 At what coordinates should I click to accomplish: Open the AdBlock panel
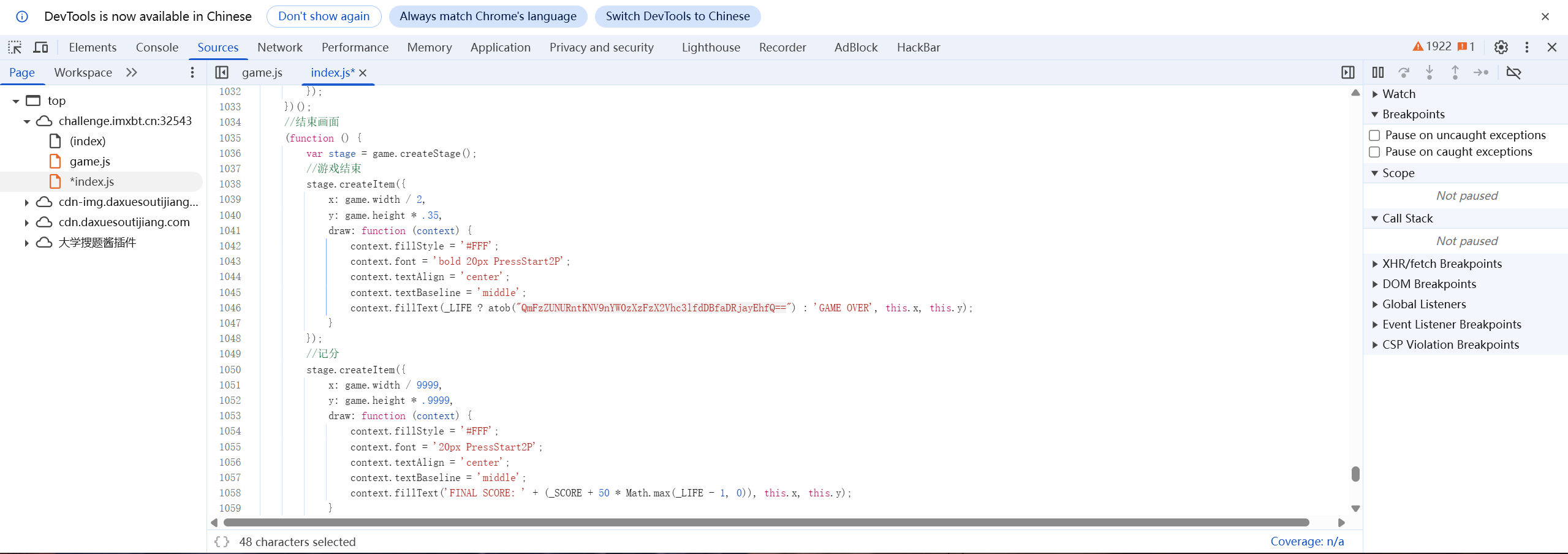pos(856,47)
